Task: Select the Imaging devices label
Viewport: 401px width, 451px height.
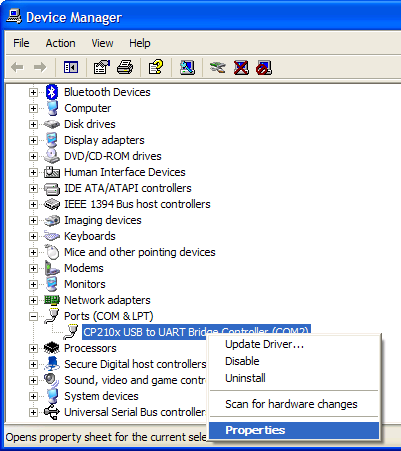Action: point(103,220)
